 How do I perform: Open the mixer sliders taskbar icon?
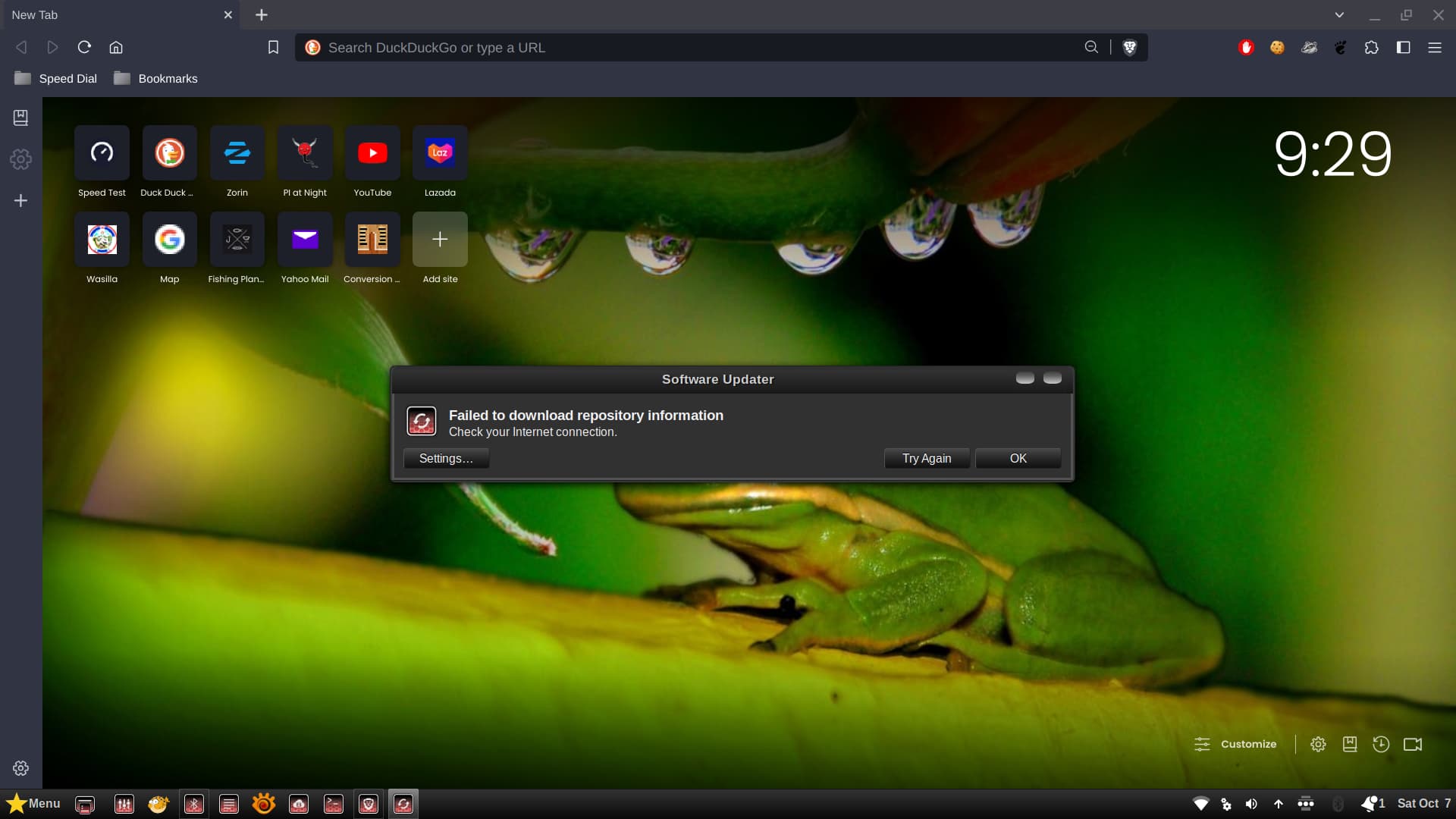[x=124, y=804]
